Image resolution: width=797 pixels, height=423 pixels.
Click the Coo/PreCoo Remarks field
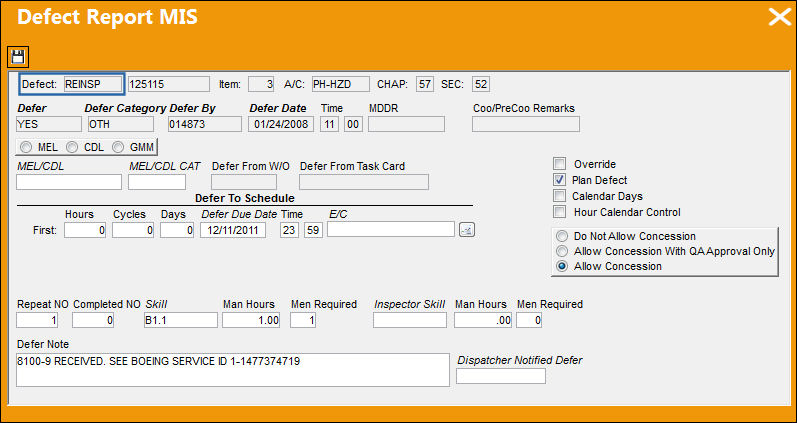(526, 124)
